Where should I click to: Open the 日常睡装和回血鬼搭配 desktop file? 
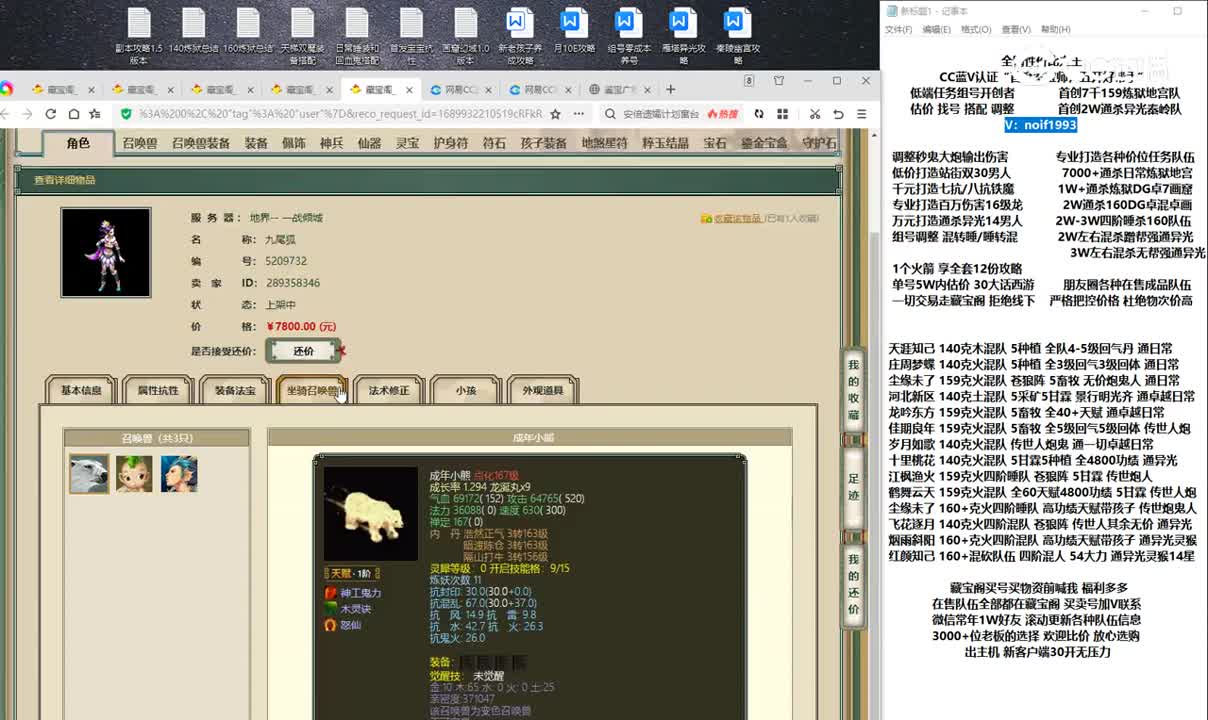(357, 36)
